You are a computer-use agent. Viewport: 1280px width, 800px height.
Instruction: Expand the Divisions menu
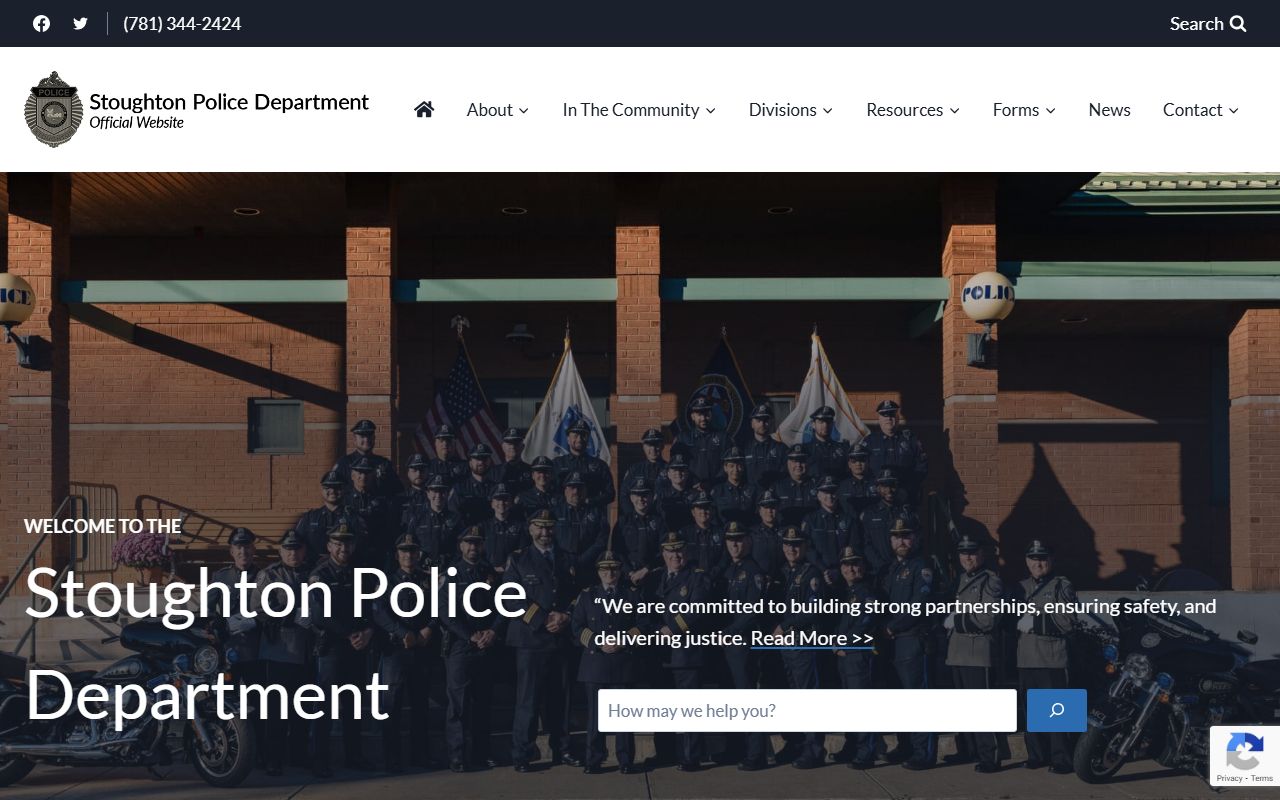click(x=791, y=110)
